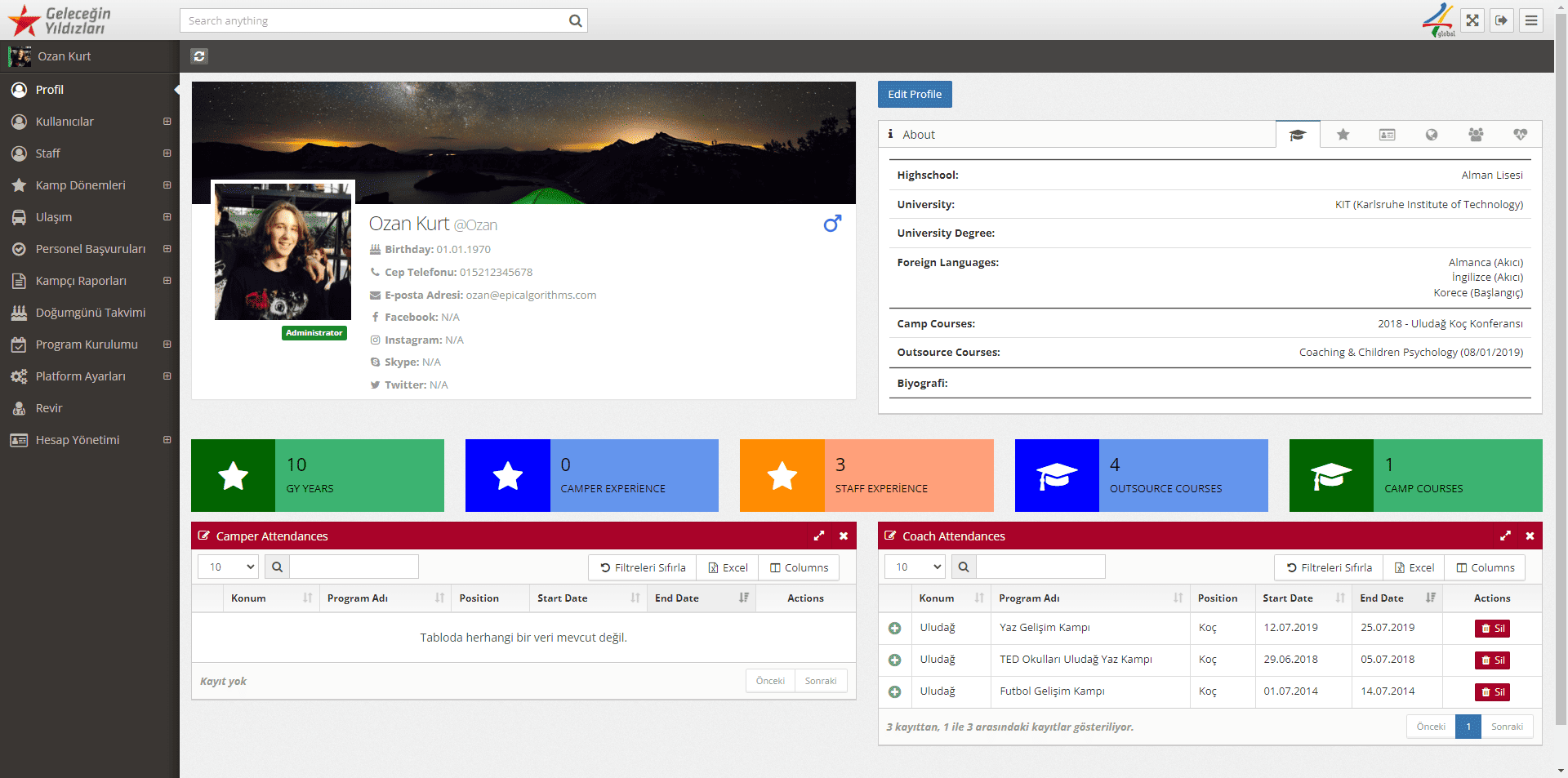Click the GY Years star tile icon
The image size is (1568, 778).
pos(233,476)
